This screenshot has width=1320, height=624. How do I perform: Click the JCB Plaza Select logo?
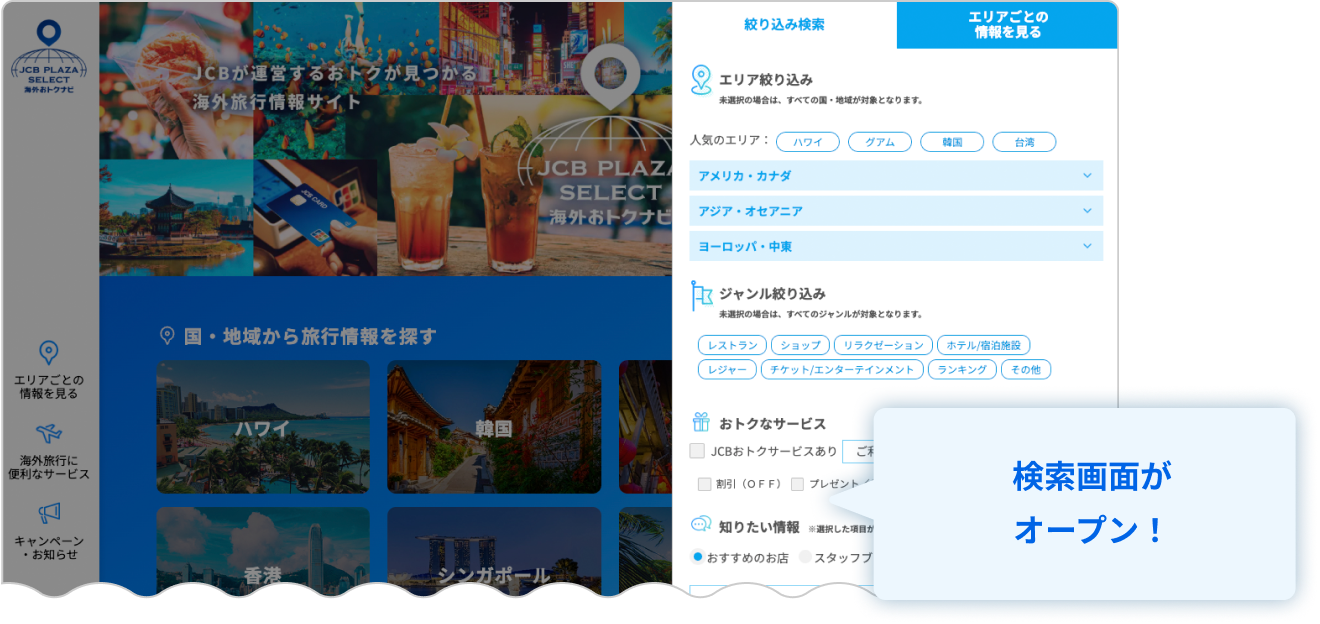pos(49,57)
